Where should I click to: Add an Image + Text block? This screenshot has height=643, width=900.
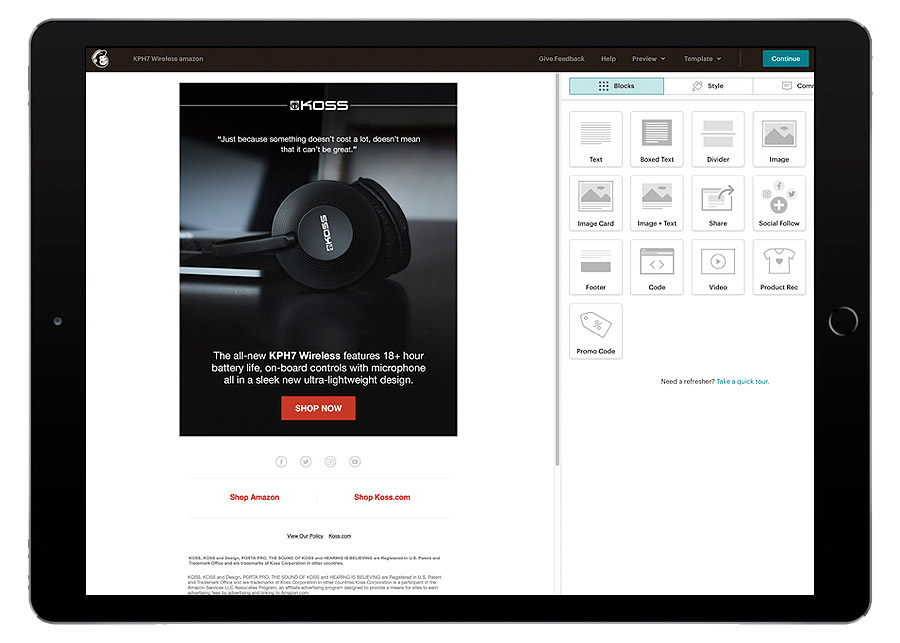click(657, 203)
